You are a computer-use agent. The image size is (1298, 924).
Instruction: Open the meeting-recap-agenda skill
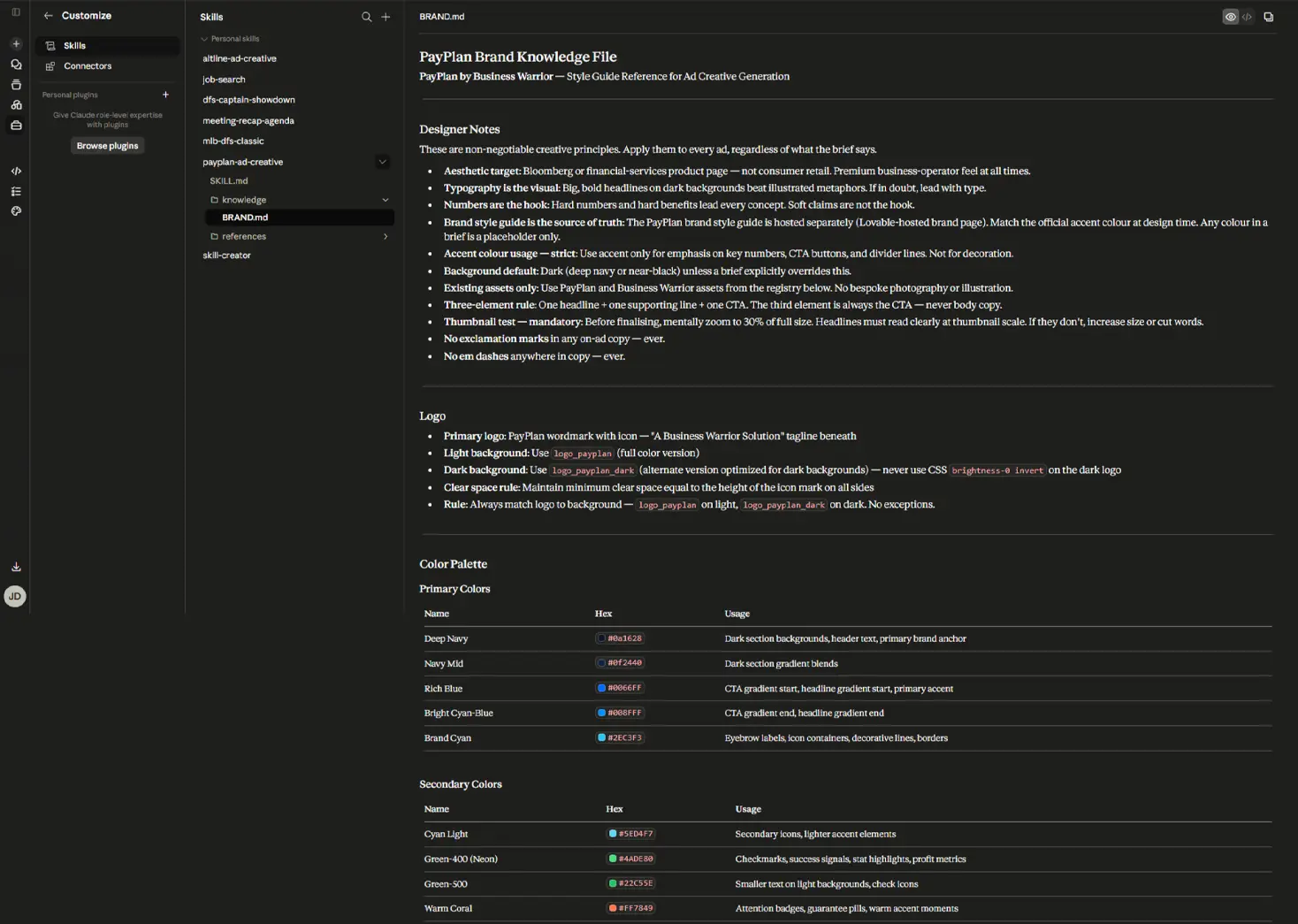(248, 120)
